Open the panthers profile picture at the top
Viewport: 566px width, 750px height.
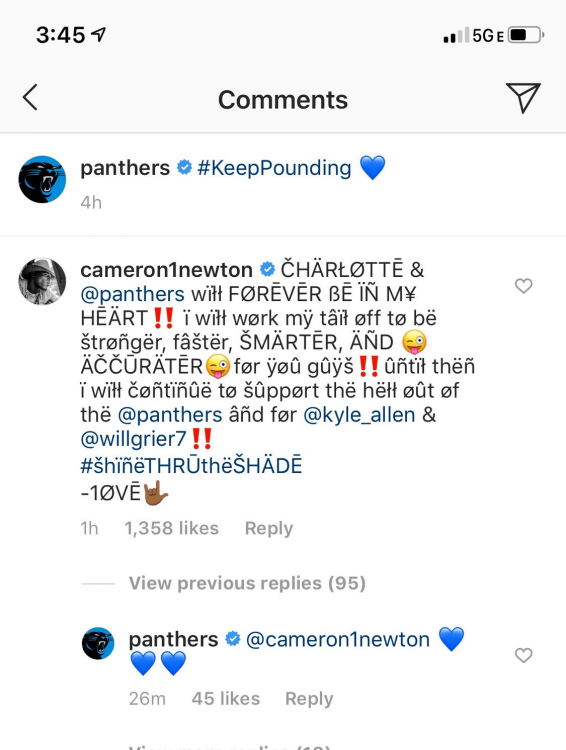coord(42,179)
